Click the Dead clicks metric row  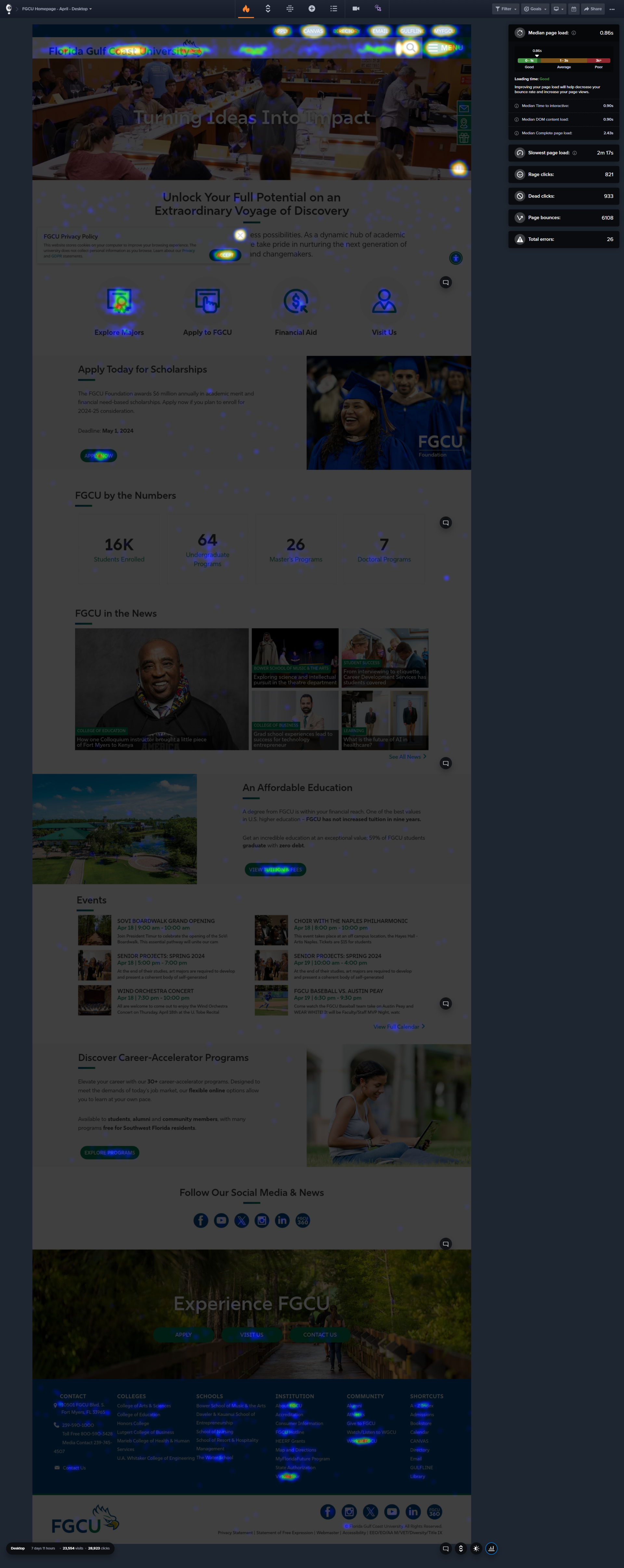click(x=564, y=196)
